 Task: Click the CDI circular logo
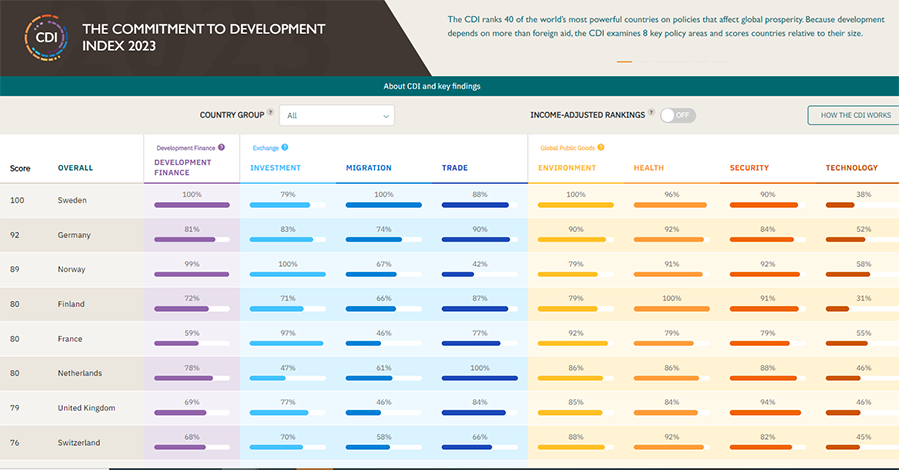click(x=46, y=38)
